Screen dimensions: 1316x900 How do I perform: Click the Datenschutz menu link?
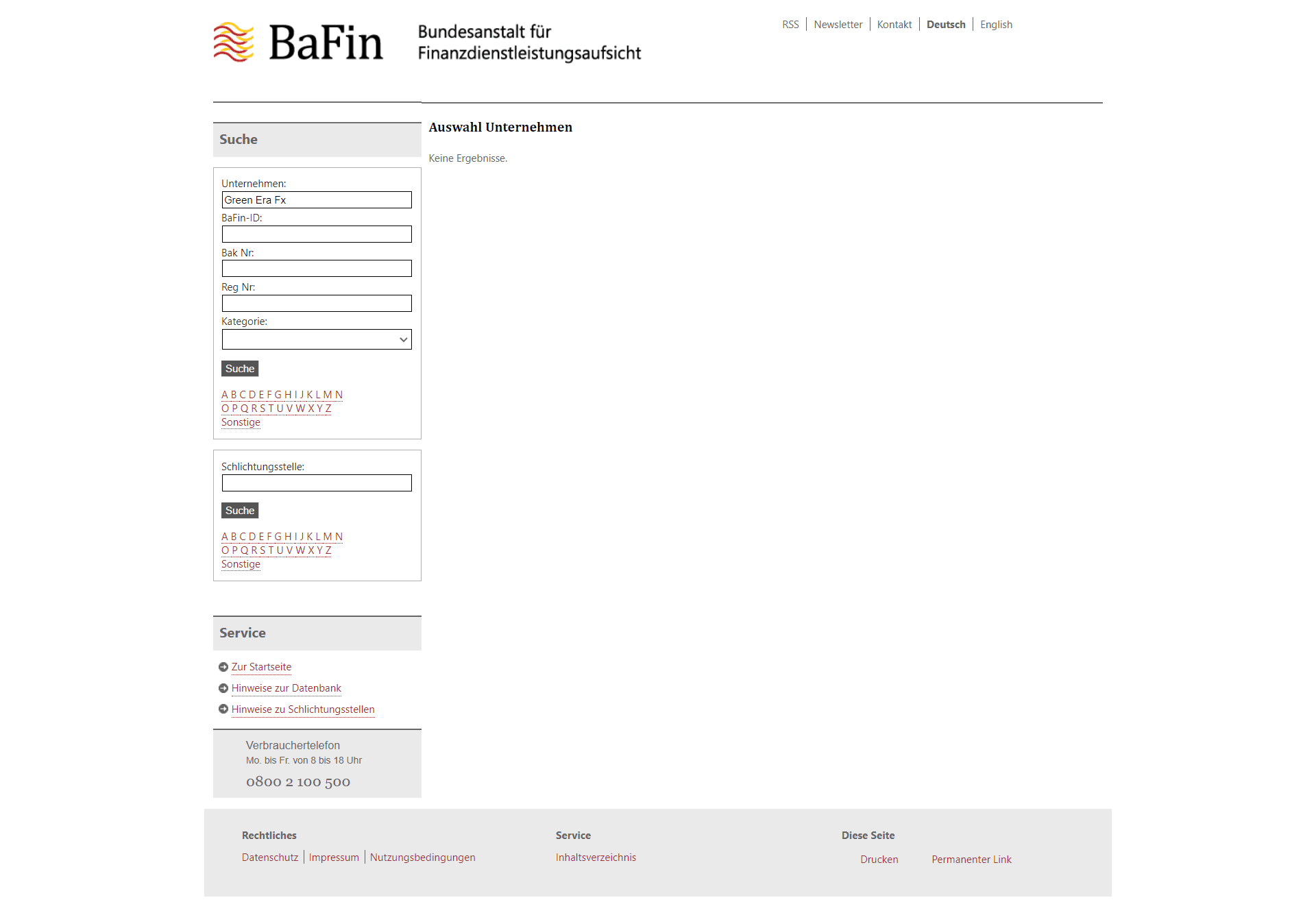pos(270,857)
